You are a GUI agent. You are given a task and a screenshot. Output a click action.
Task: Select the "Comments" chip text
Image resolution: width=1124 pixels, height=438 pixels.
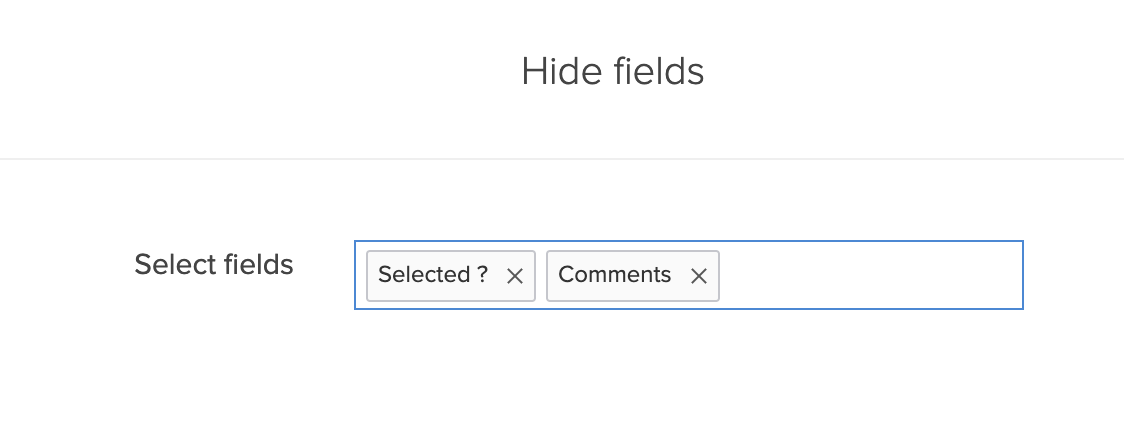pos(614,275)
